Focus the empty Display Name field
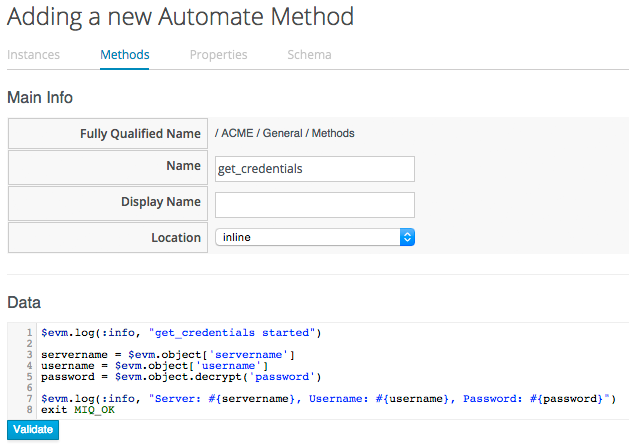Viewport: 629px width, 446px height. 314,204
